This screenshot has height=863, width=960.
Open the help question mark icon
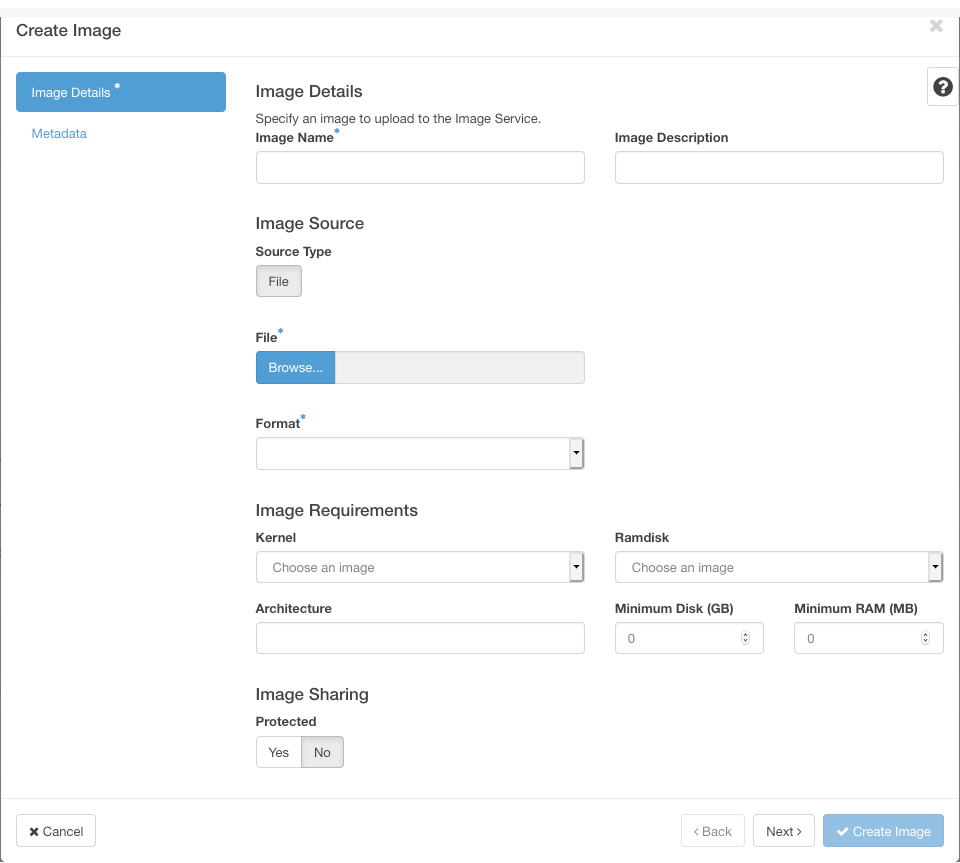[942, 88]
